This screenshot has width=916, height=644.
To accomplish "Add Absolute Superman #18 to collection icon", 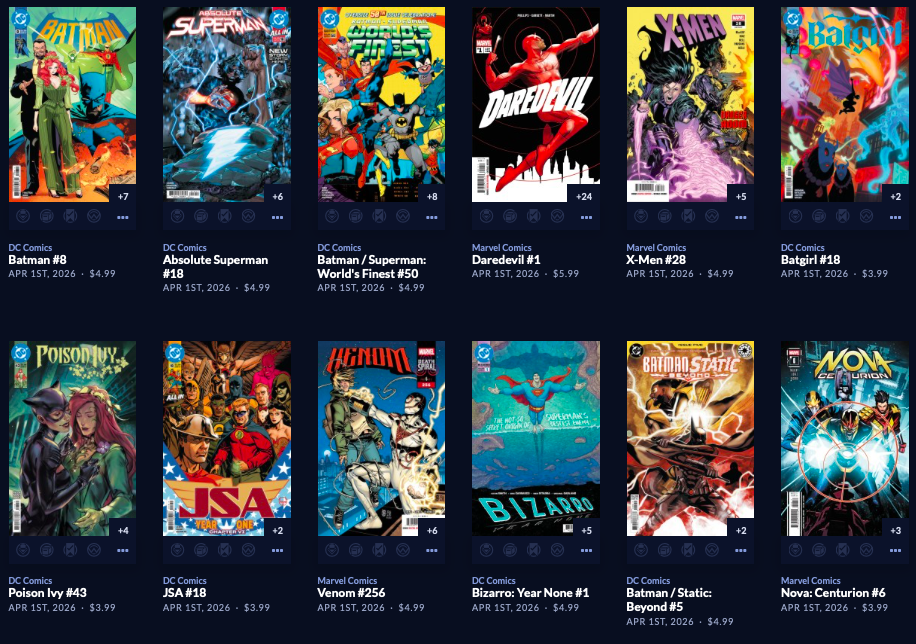I will 201,217.
